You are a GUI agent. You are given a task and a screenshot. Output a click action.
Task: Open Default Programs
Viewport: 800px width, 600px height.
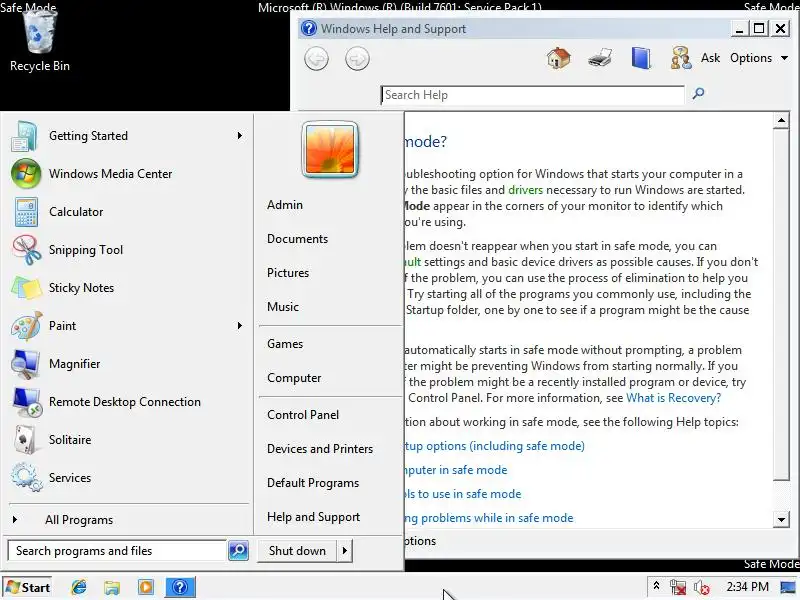[x=313, y=483]
